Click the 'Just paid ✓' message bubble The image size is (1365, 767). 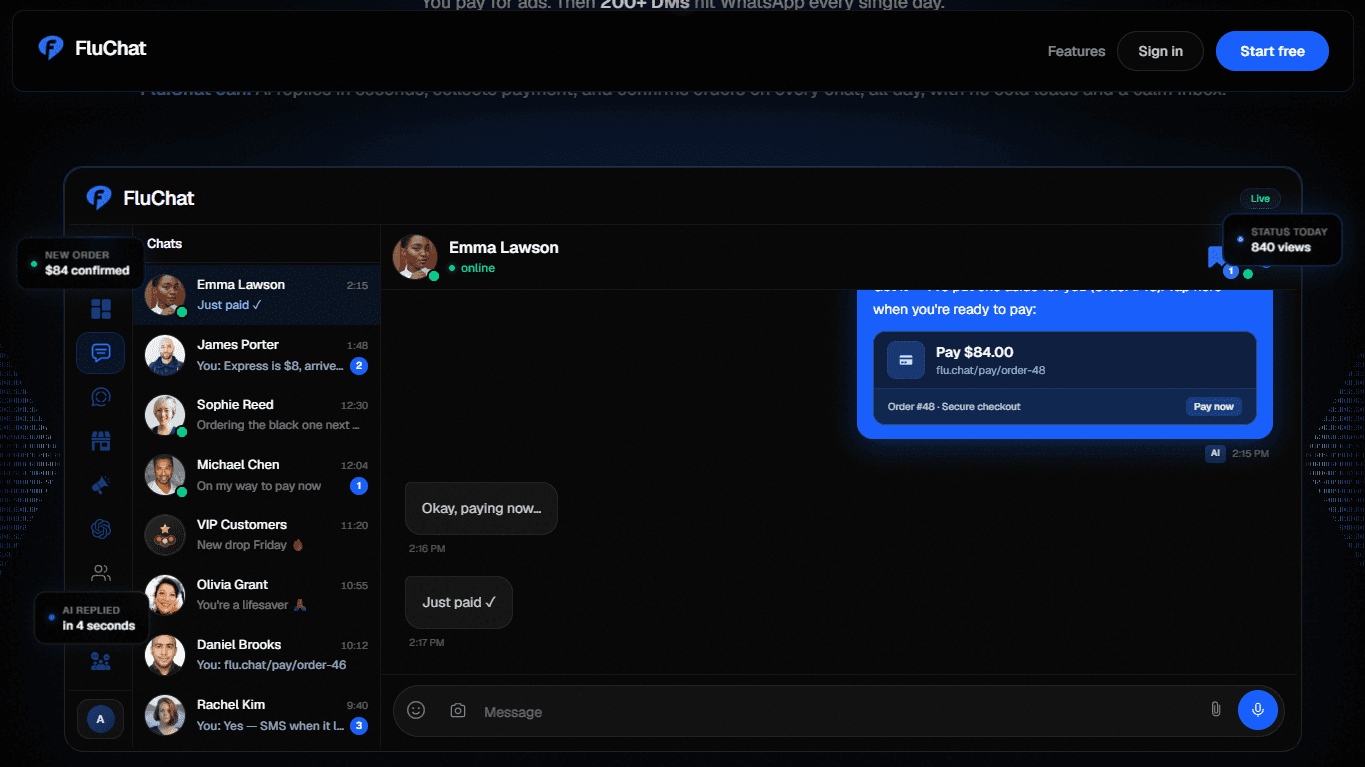click(459, 602)
